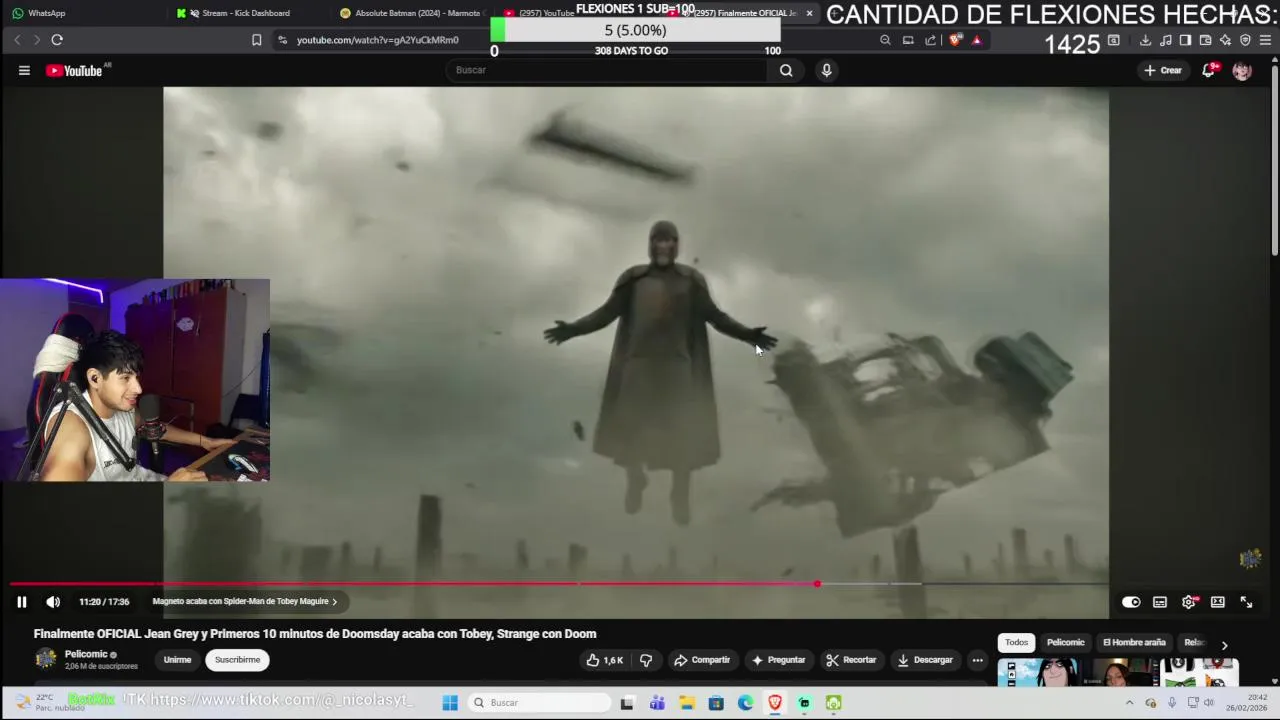Dislike the video with thumbs down
The height and width of the screenshot is (720, 1280).
coord(646,660)
